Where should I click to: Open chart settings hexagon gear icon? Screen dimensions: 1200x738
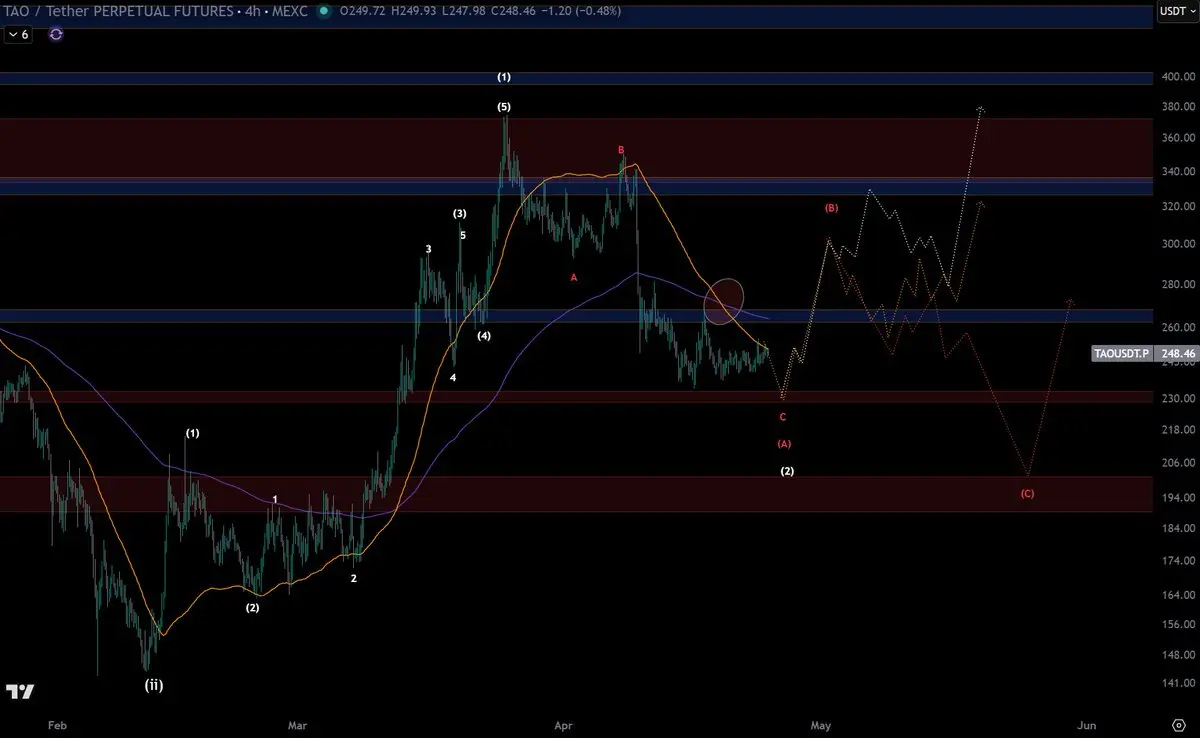1178,724
